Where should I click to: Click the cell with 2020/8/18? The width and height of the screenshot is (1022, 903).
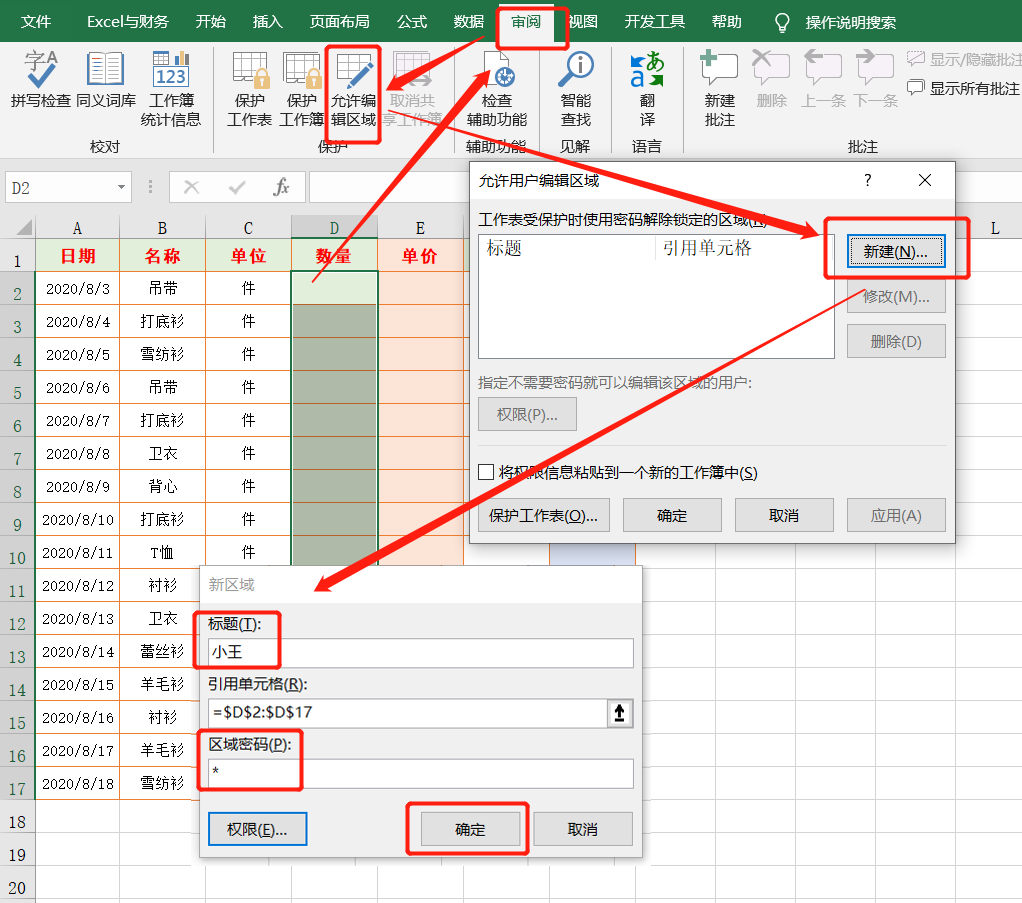point(78,783)
